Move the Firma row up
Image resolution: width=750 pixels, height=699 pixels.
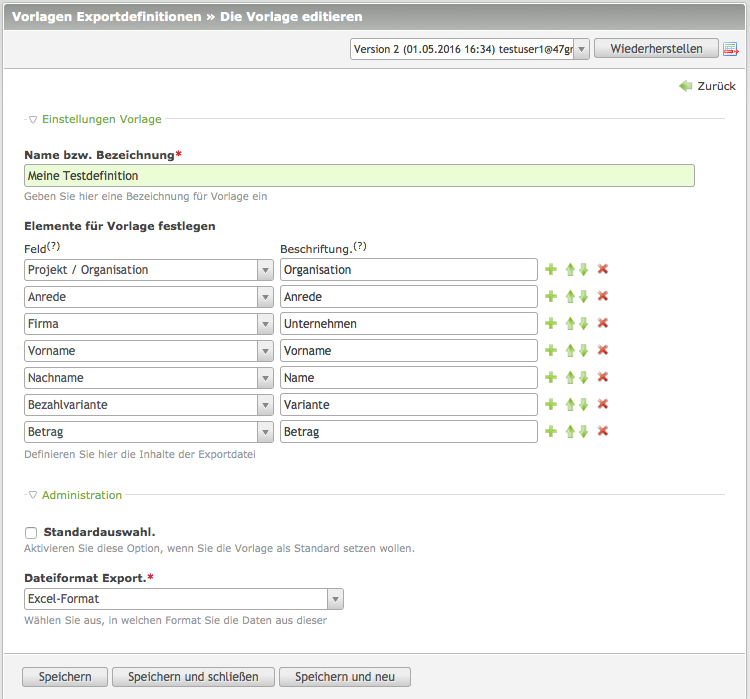pyautogui.click(x=570, y=324)
